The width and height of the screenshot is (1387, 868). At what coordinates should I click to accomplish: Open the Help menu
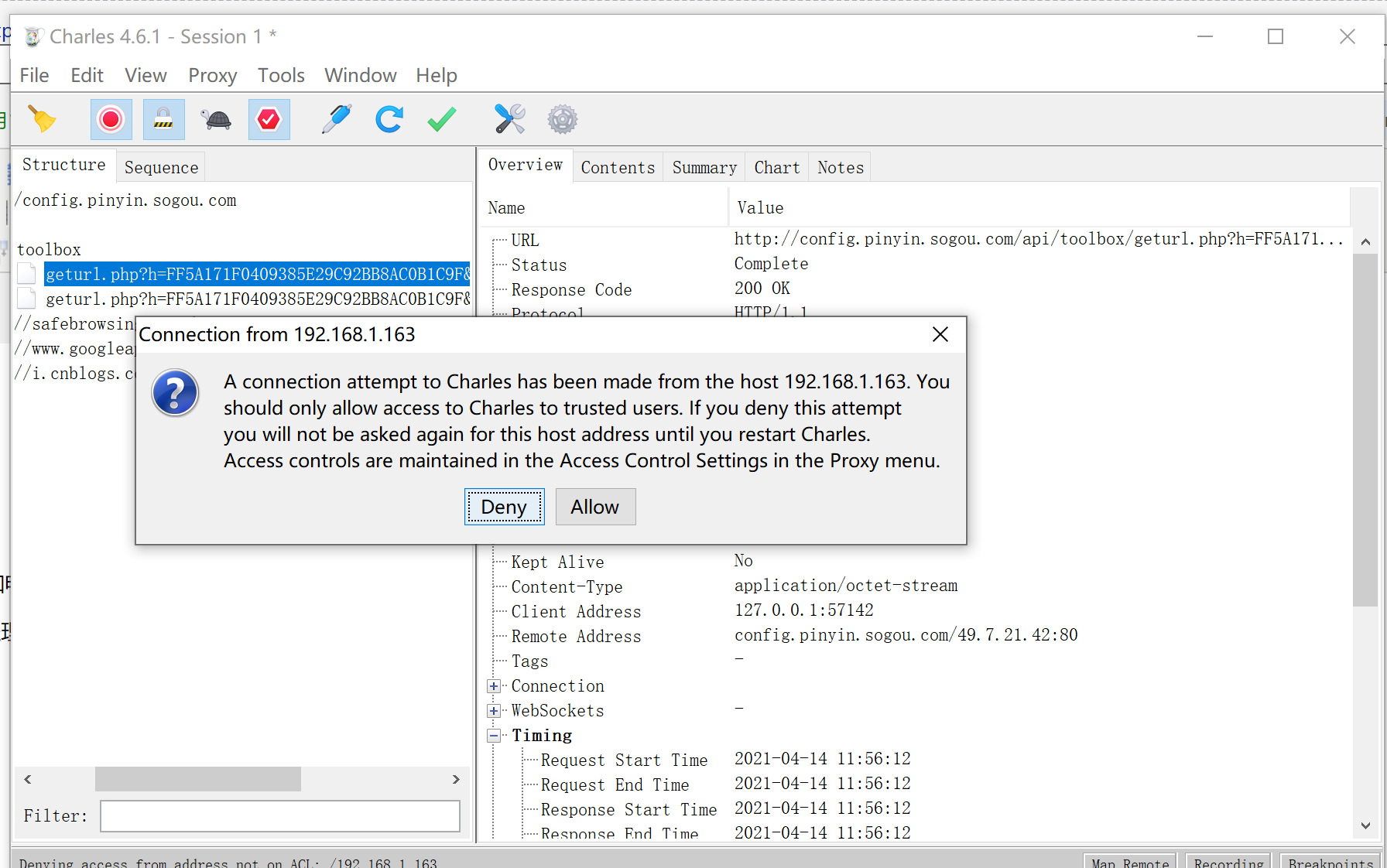pos(437,75)
